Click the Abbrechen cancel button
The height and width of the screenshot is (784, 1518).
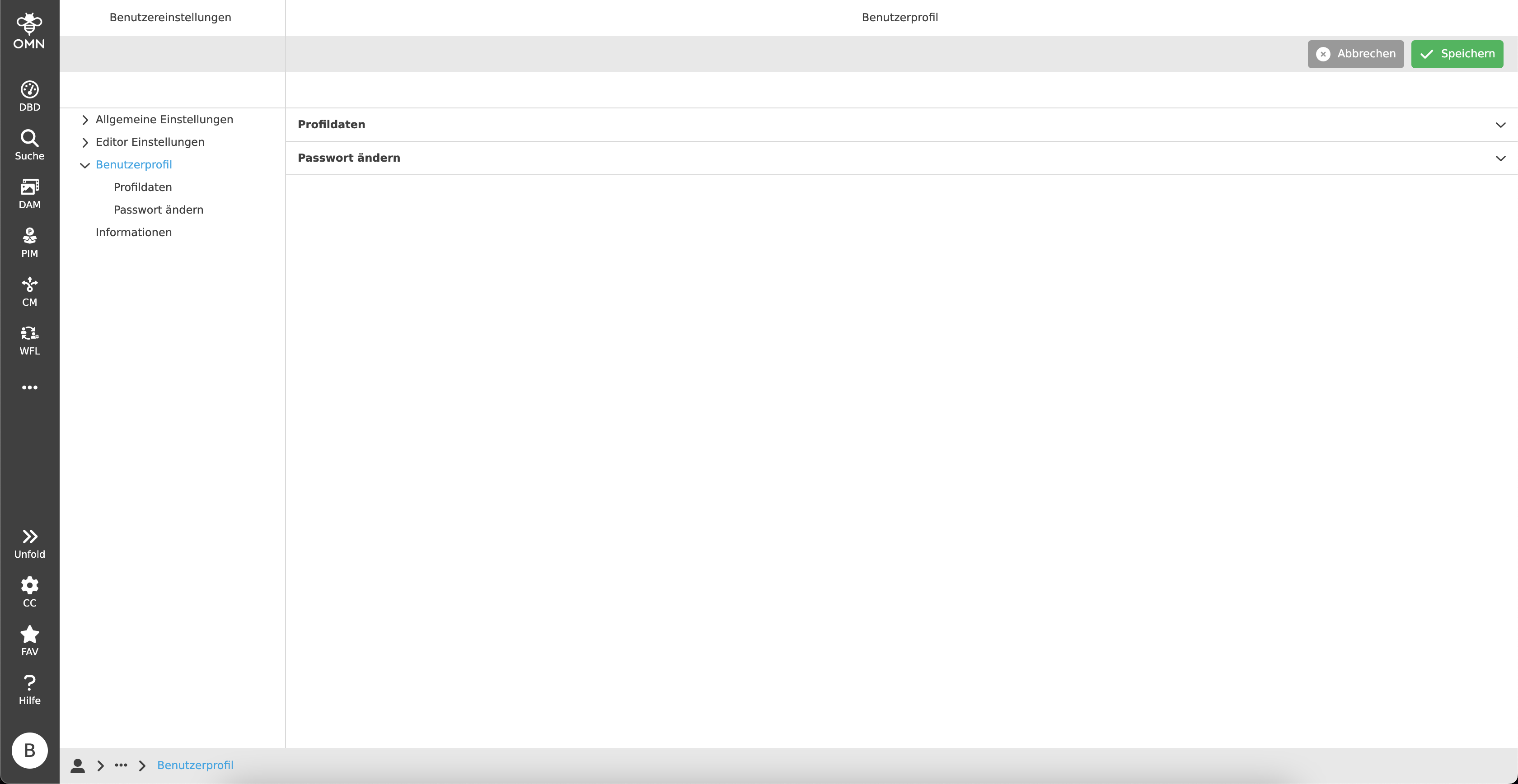tap(1355, 54)
